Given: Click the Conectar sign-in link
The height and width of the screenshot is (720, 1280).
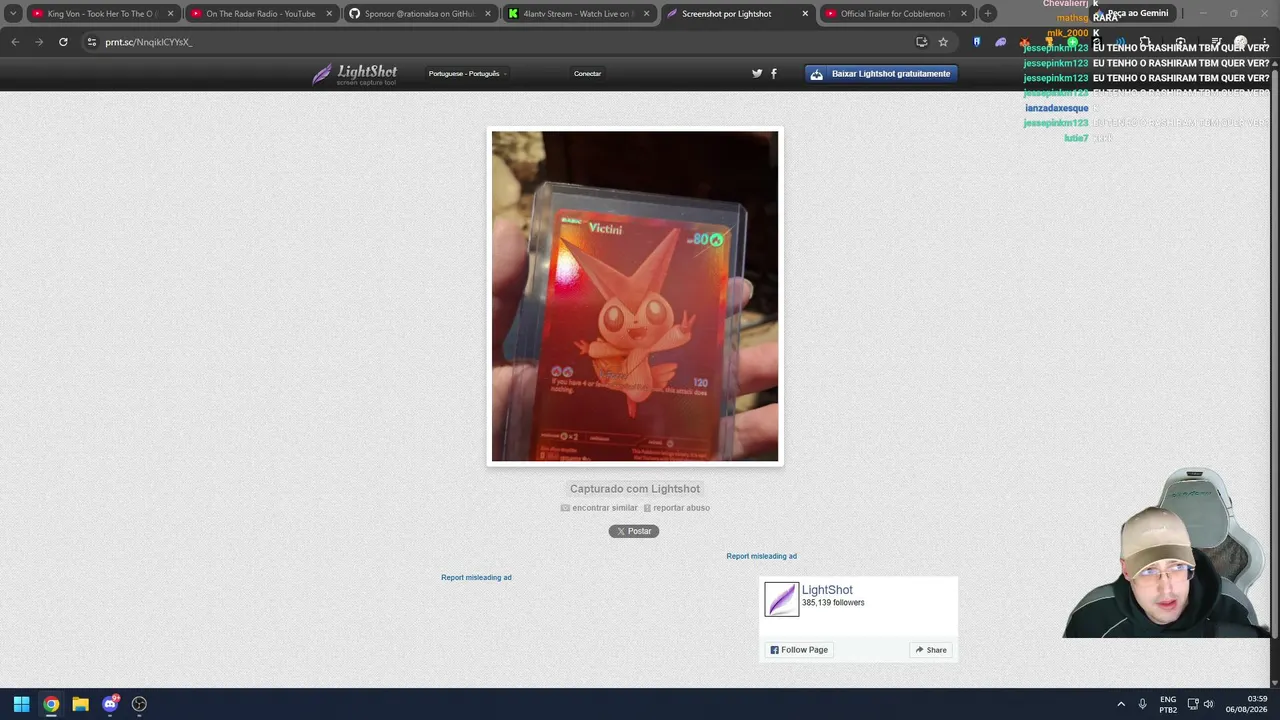Looking at the screenshot, I should point(587,73).
